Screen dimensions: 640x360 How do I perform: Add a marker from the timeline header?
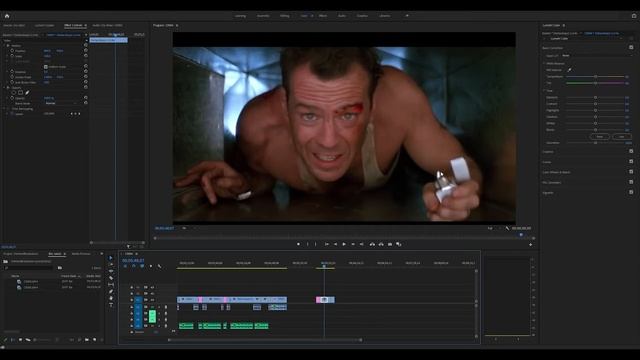coord(151,266)
